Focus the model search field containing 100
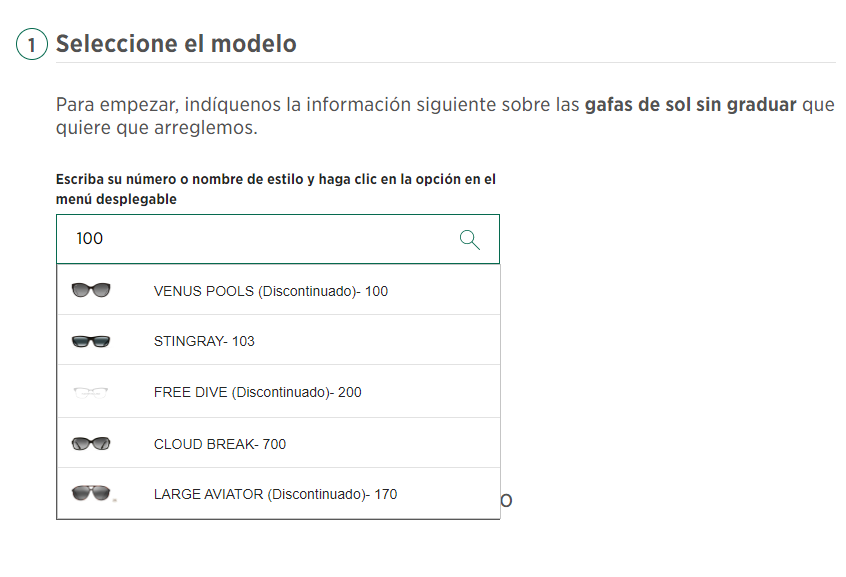The image size is (846, 577). [x=278, y=239]
